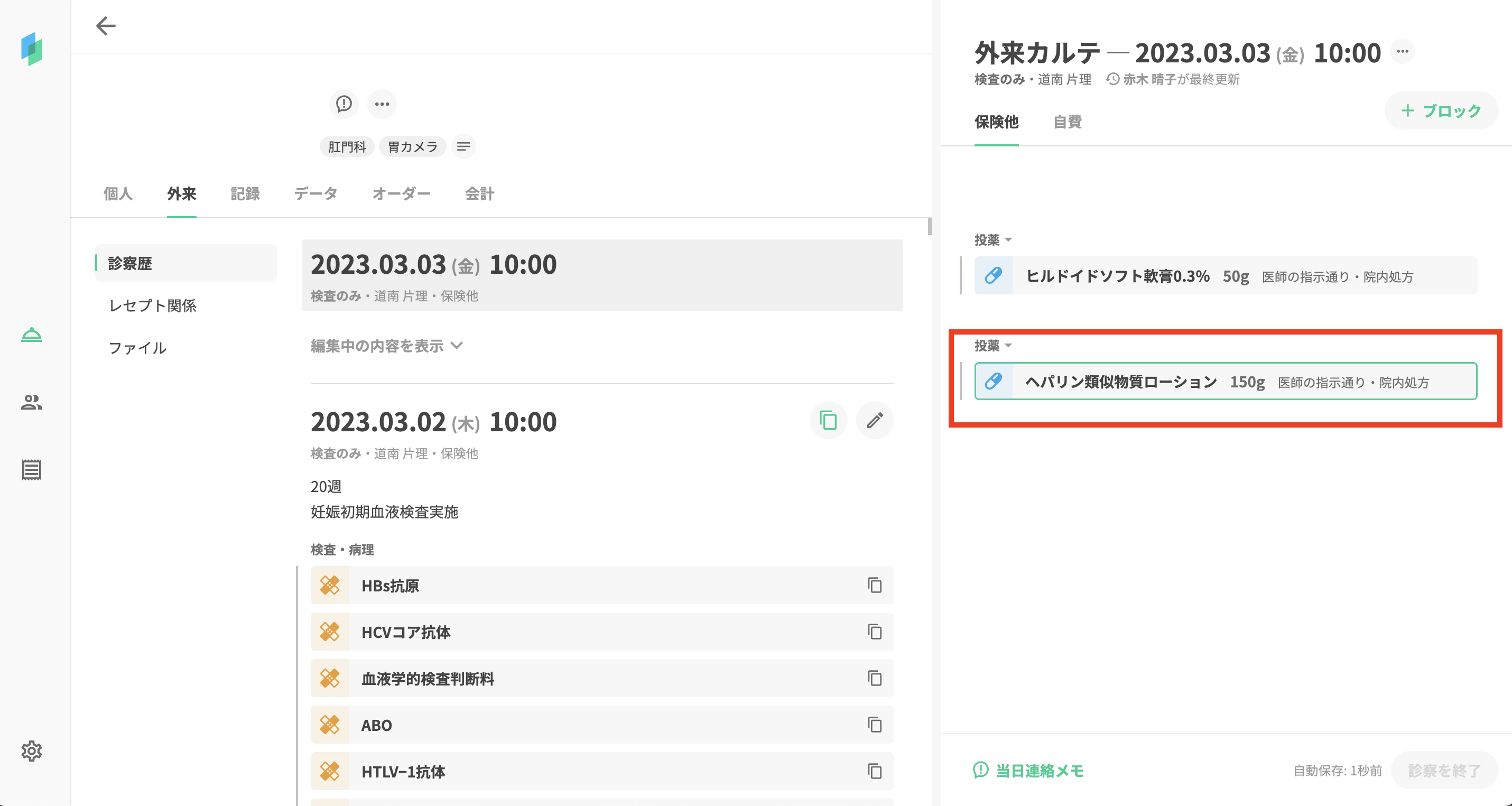Open the patients people icon in sidebar

pos(32,403)
